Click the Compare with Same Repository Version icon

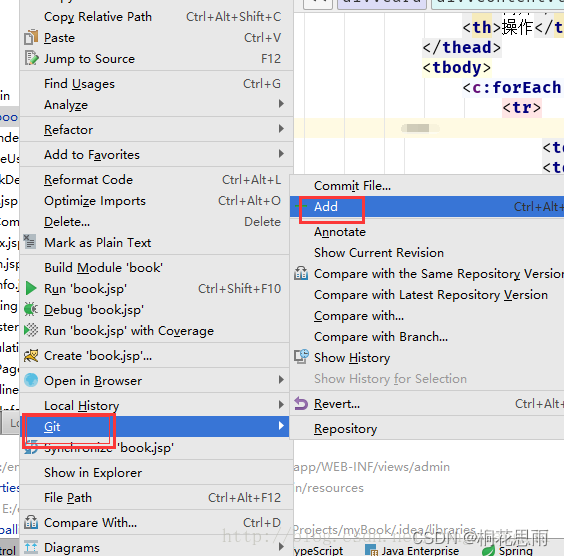(301, 273)
